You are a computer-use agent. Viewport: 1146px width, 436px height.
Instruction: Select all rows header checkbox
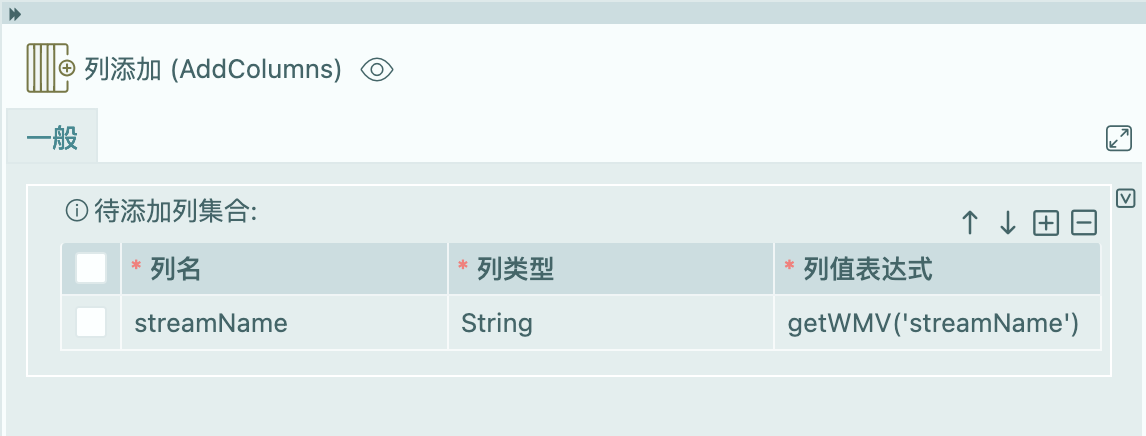pos(91,268)
